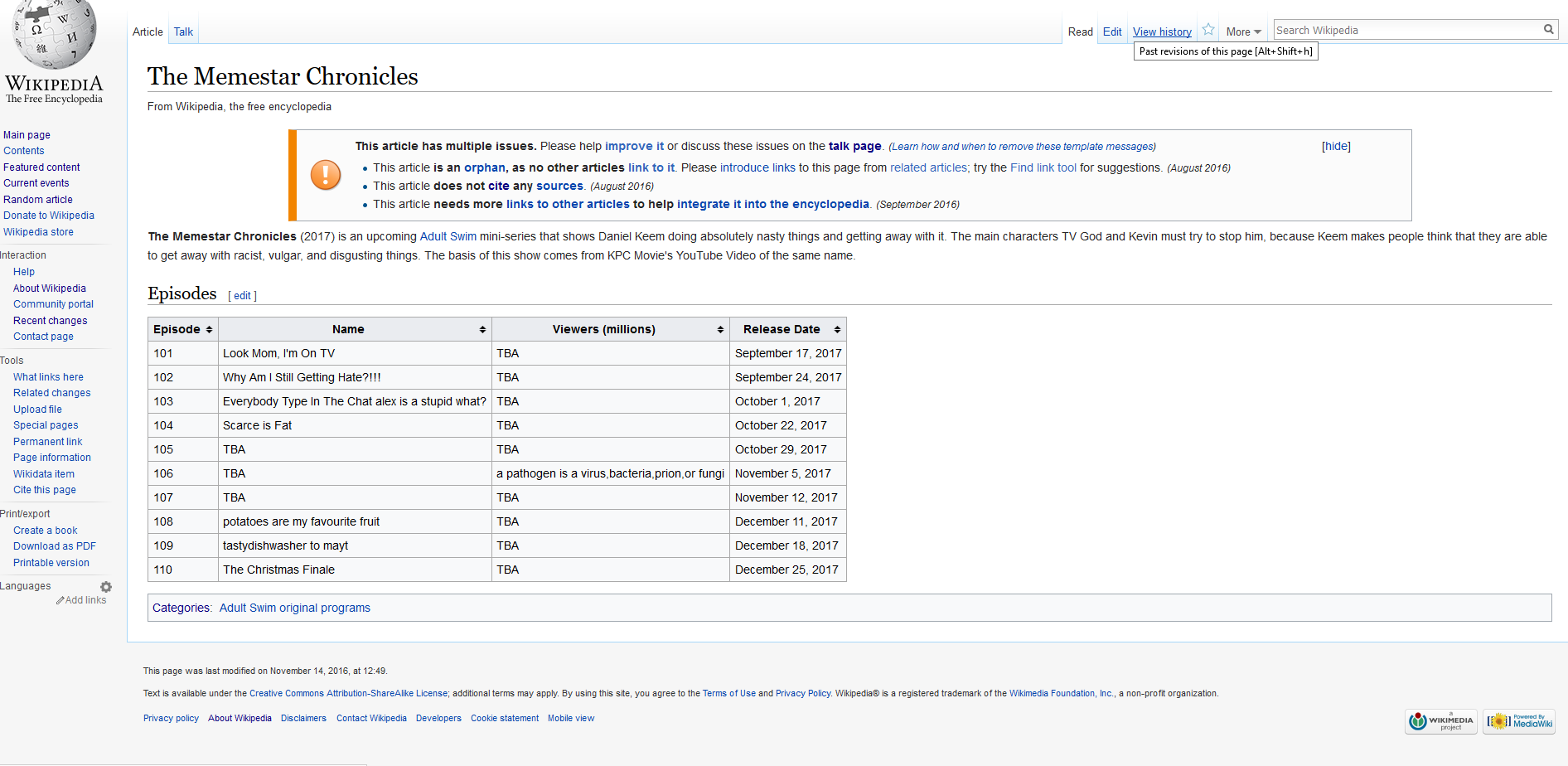Open the More dropdown menu
1568x766 pixels.
(1243, 32)
